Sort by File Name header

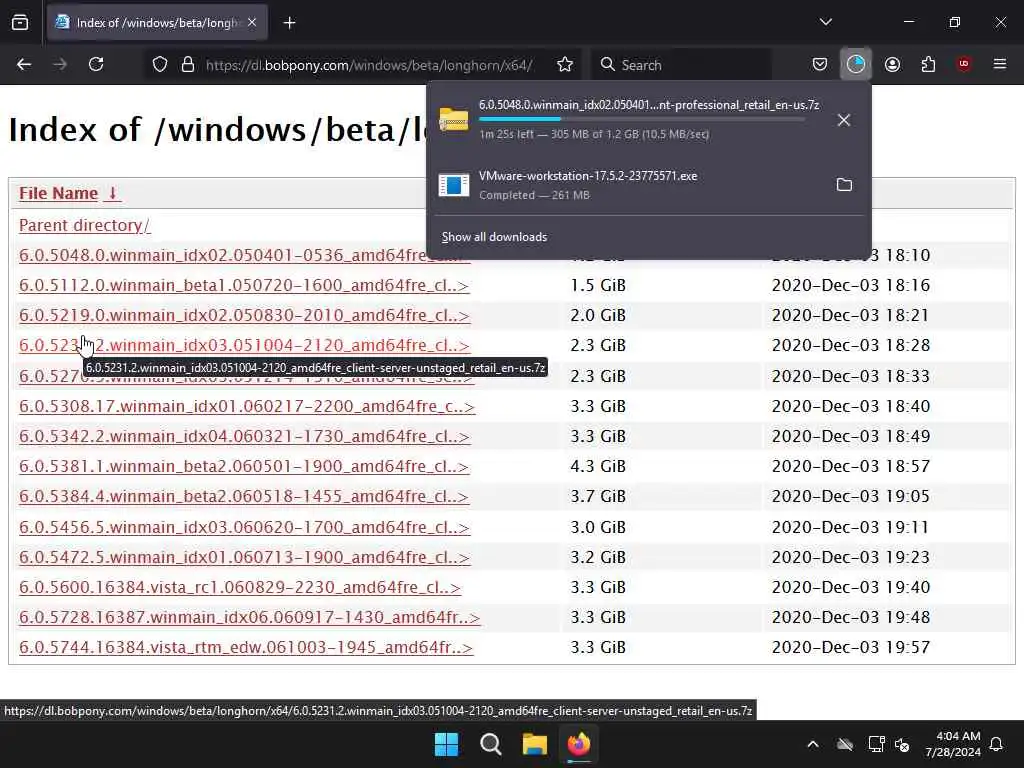[x=58, y=193]
